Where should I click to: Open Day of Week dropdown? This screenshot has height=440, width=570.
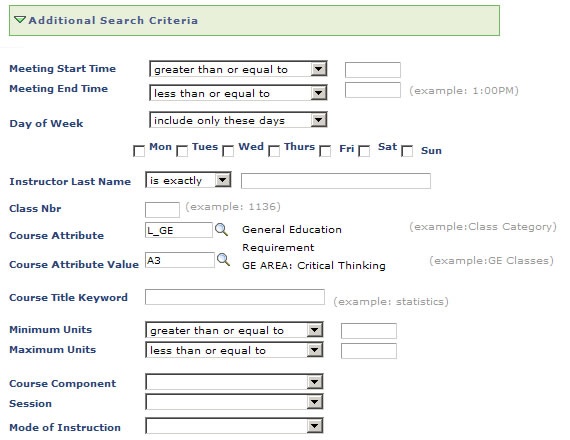238,120
